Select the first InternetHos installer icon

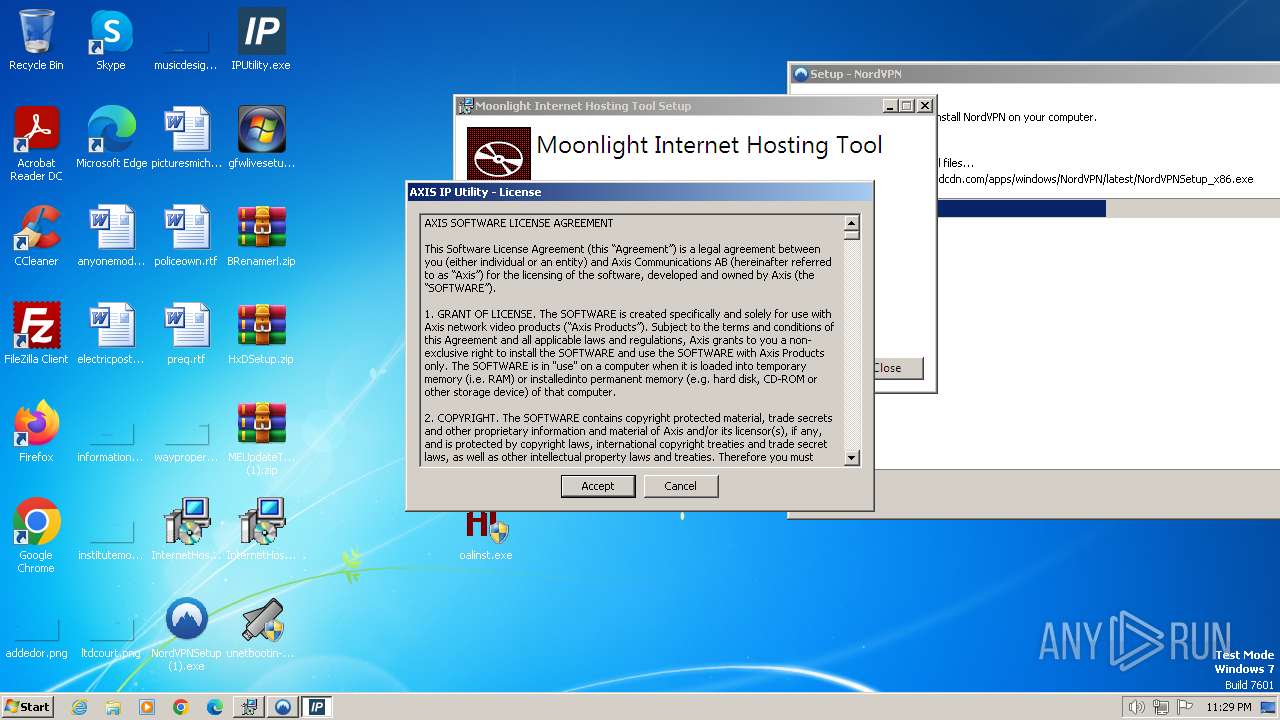tap(186, 530)
